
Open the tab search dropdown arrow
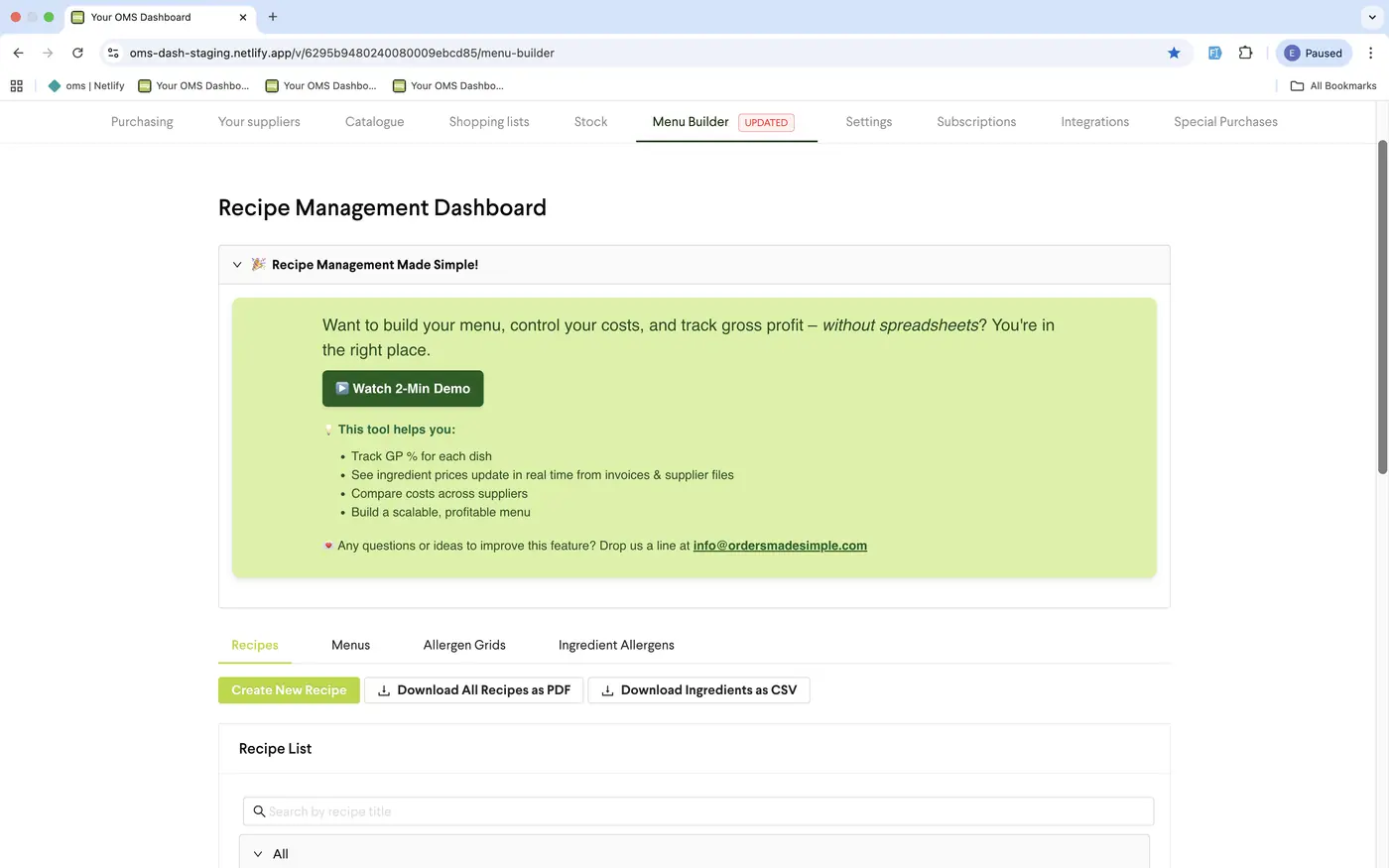pos(1372,17)
